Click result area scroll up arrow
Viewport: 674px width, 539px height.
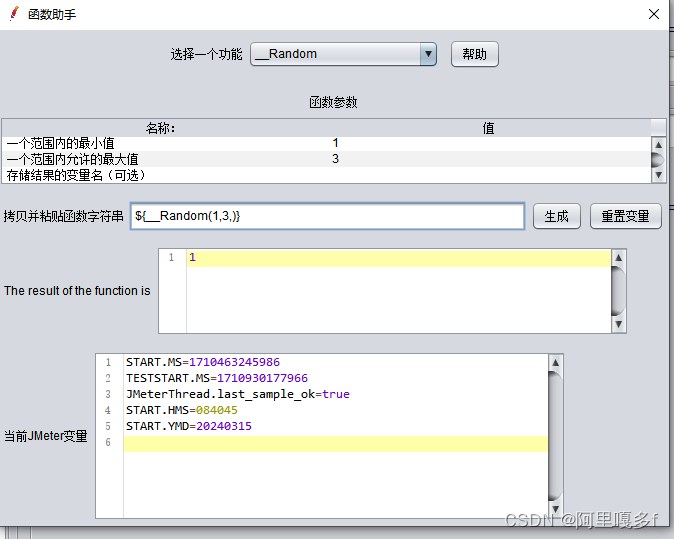click(x=619, y=257)
